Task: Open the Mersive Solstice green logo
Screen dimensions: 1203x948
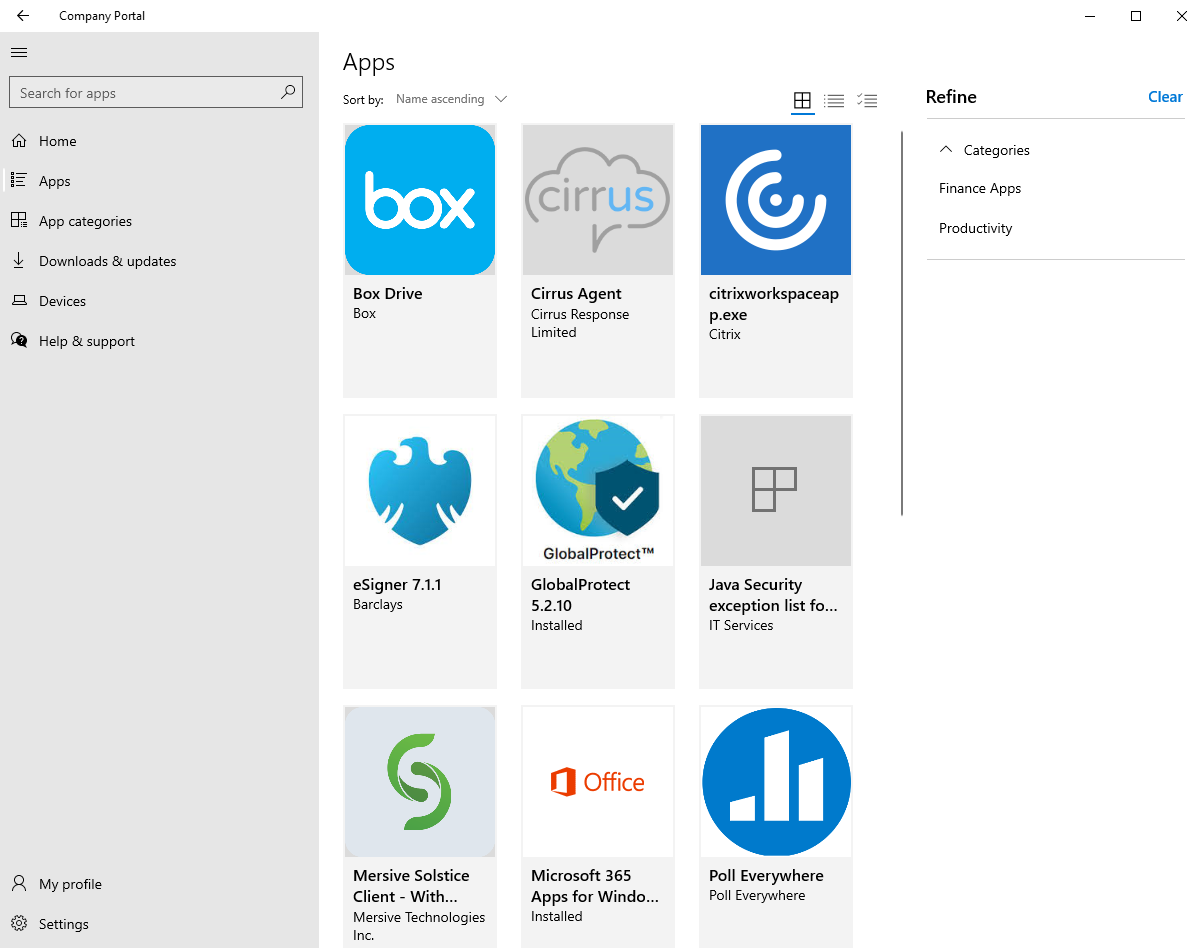Action: pyautogui.click(x=420, y=782)
